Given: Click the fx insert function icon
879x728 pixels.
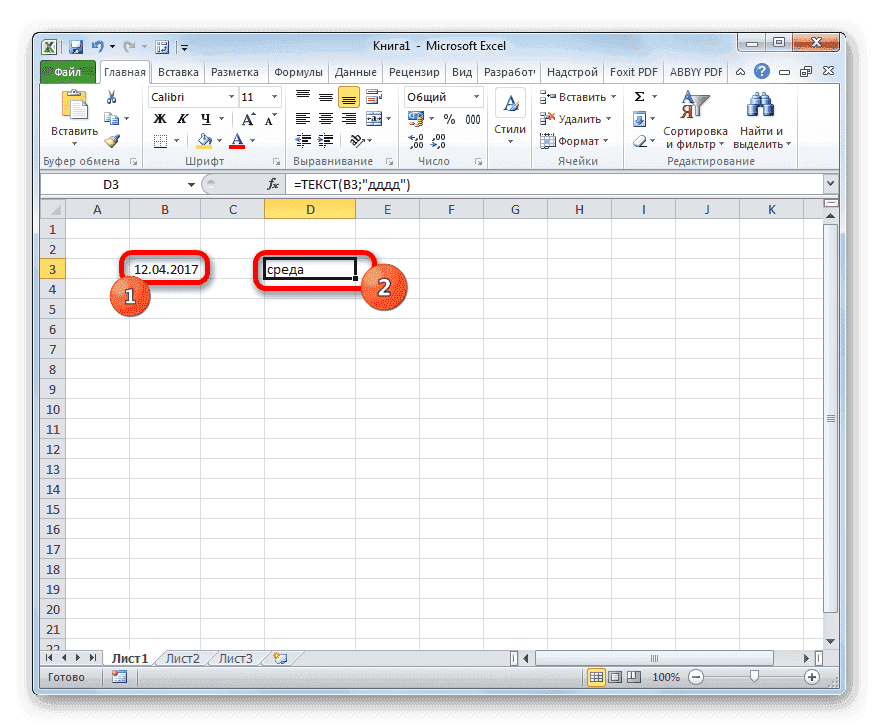Looking at the screenshot, I should (272, 184).
